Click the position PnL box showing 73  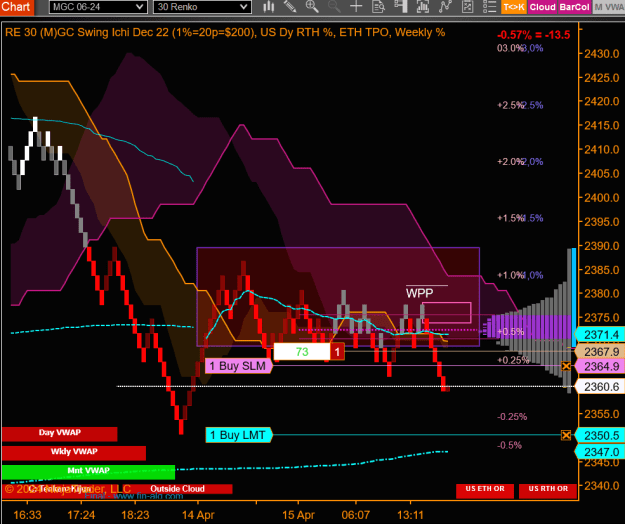coord(302,352)
